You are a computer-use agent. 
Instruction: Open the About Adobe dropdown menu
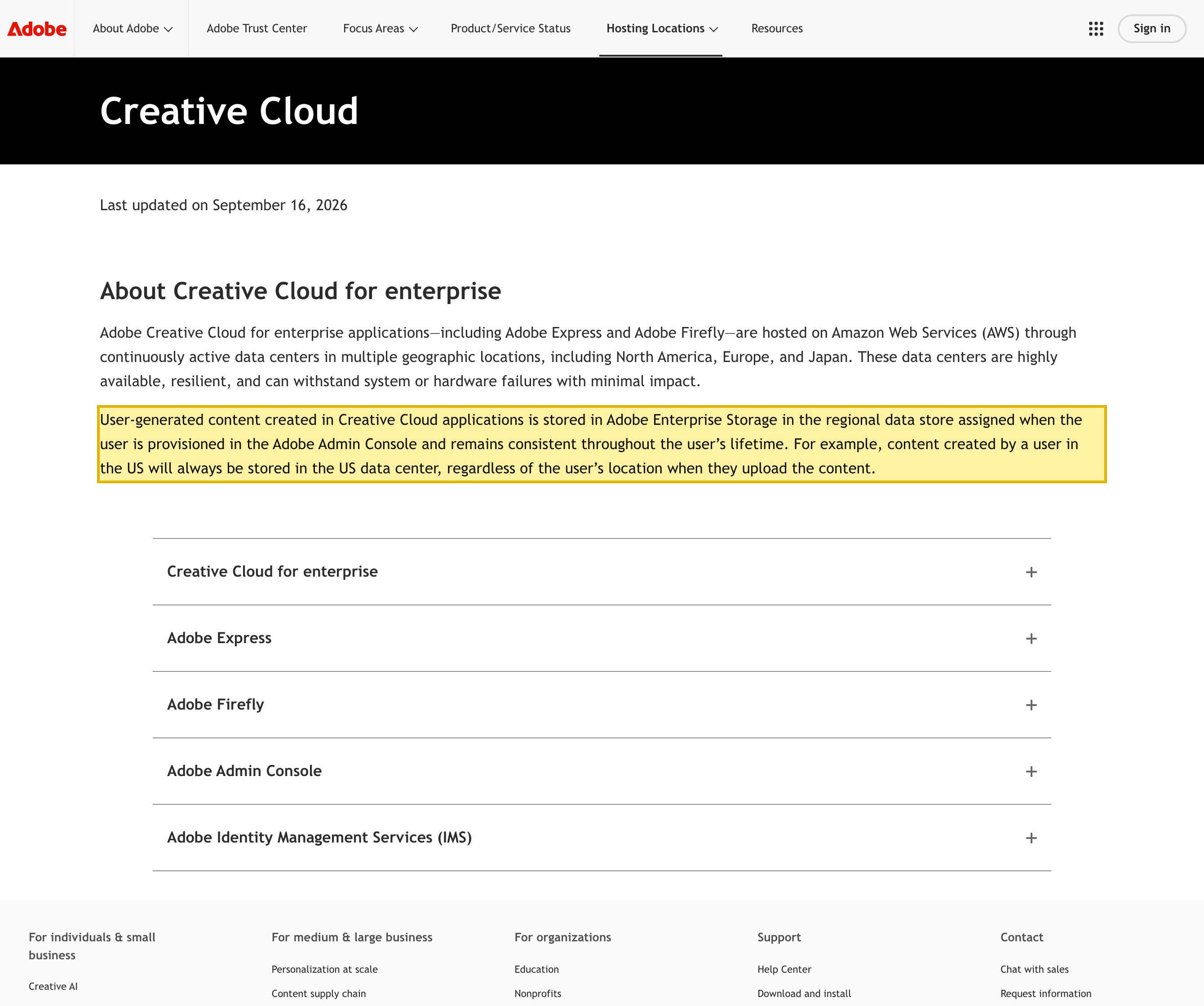click(x=133, y=29)
